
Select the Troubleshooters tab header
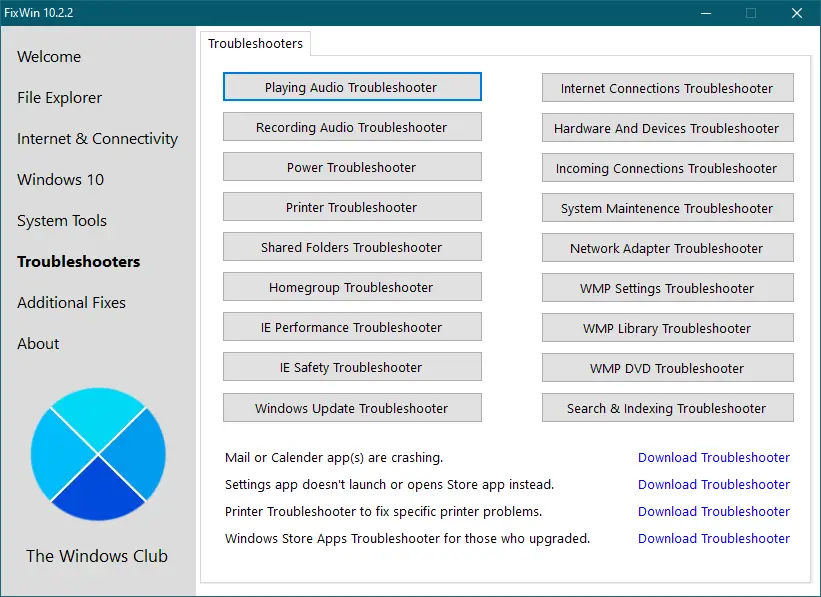(255, 43)
